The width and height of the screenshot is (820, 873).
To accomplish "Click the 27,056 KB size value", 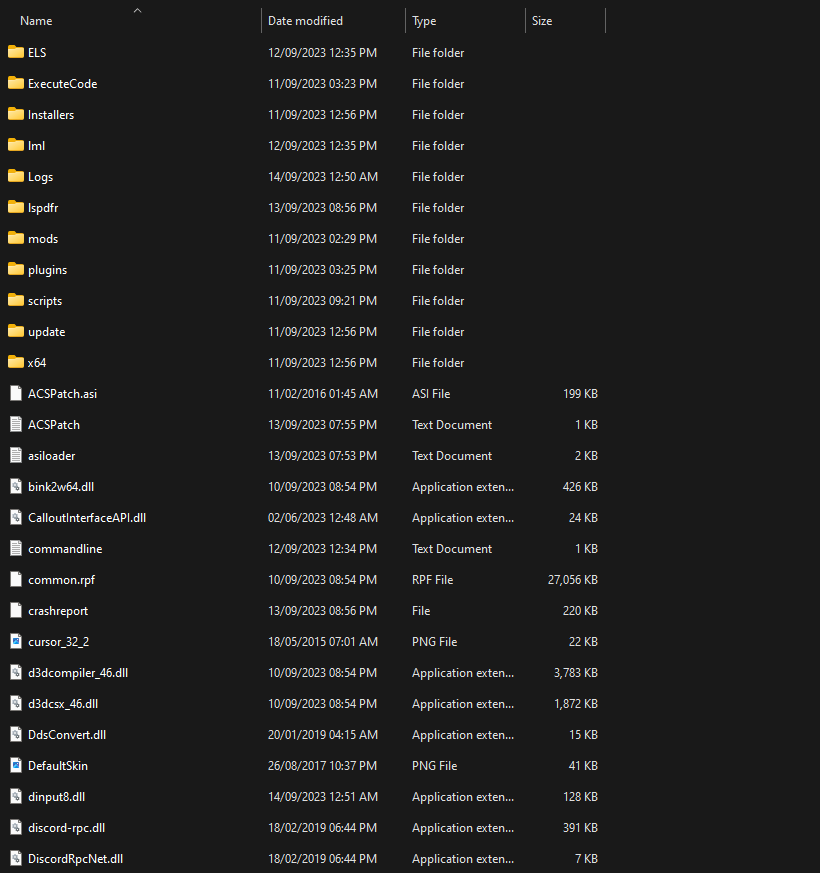I will [x=572, y=580].
